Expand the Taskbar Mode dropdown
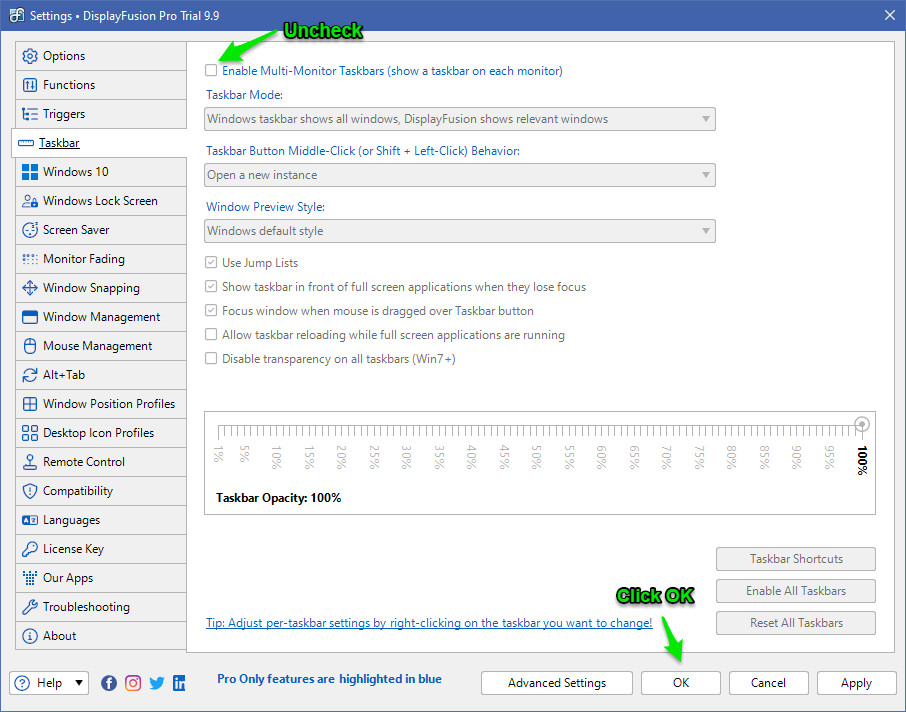 (460, 119)
